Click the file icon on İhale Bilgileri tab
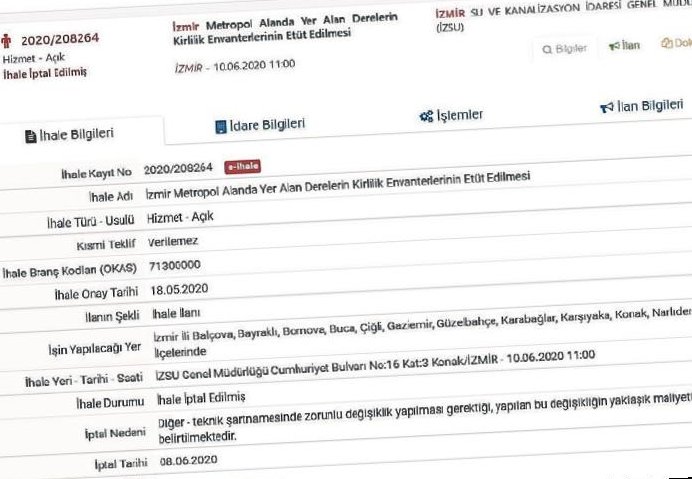Image resolution: width=692 pixels, height=479 pixels. click(x=29, y=134)
